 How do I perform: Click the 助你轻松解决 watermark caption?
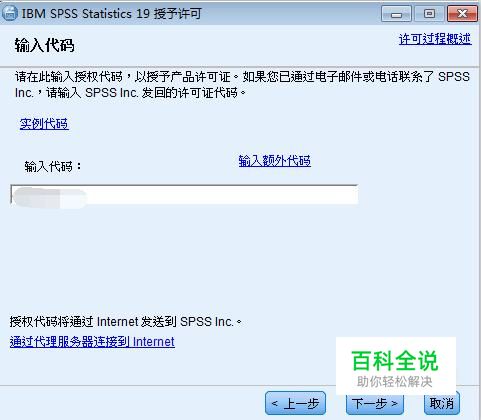tap(395, 382)
